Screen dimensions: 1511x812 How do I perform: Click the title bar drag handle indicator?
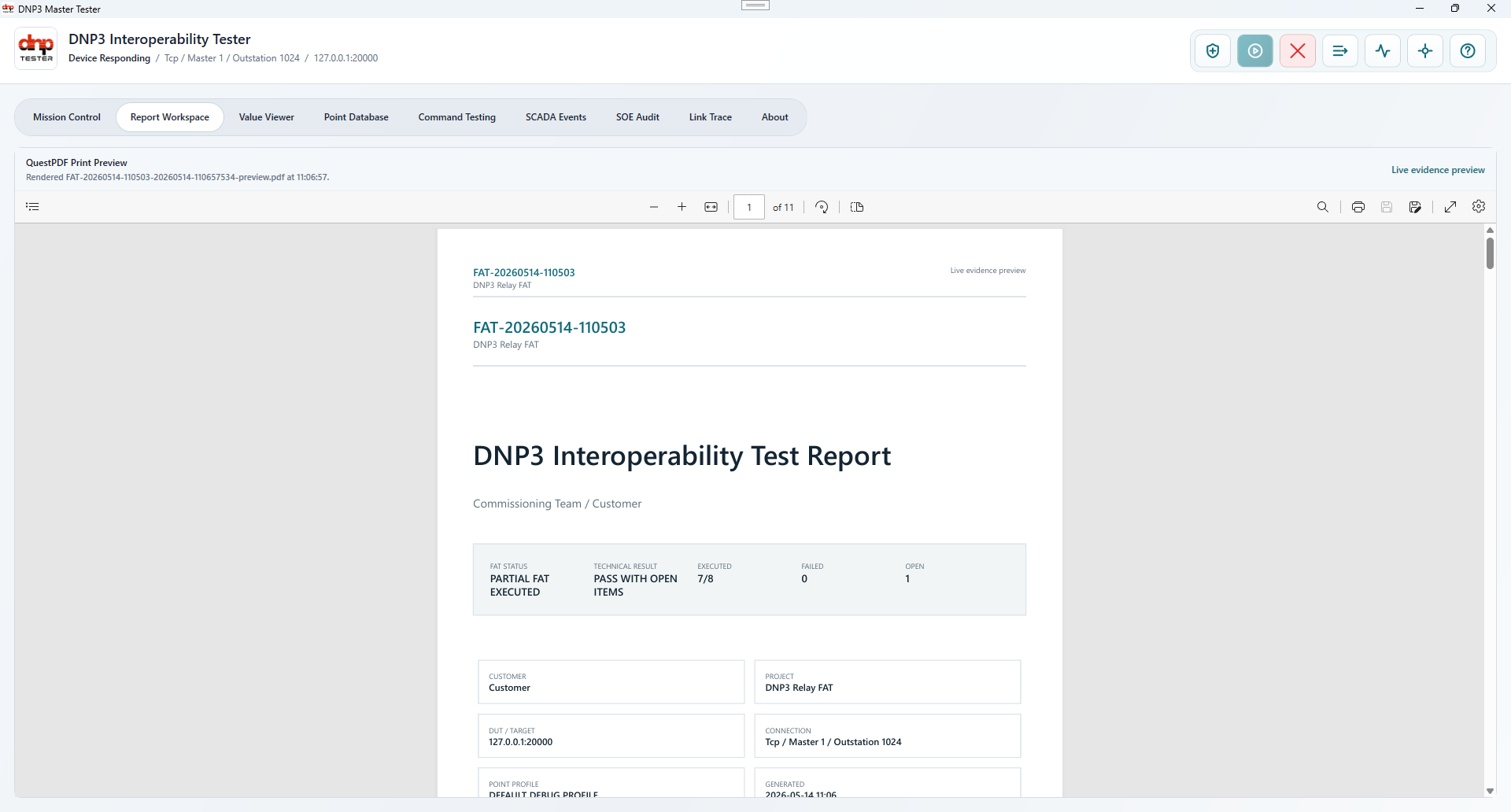[755, 6]
